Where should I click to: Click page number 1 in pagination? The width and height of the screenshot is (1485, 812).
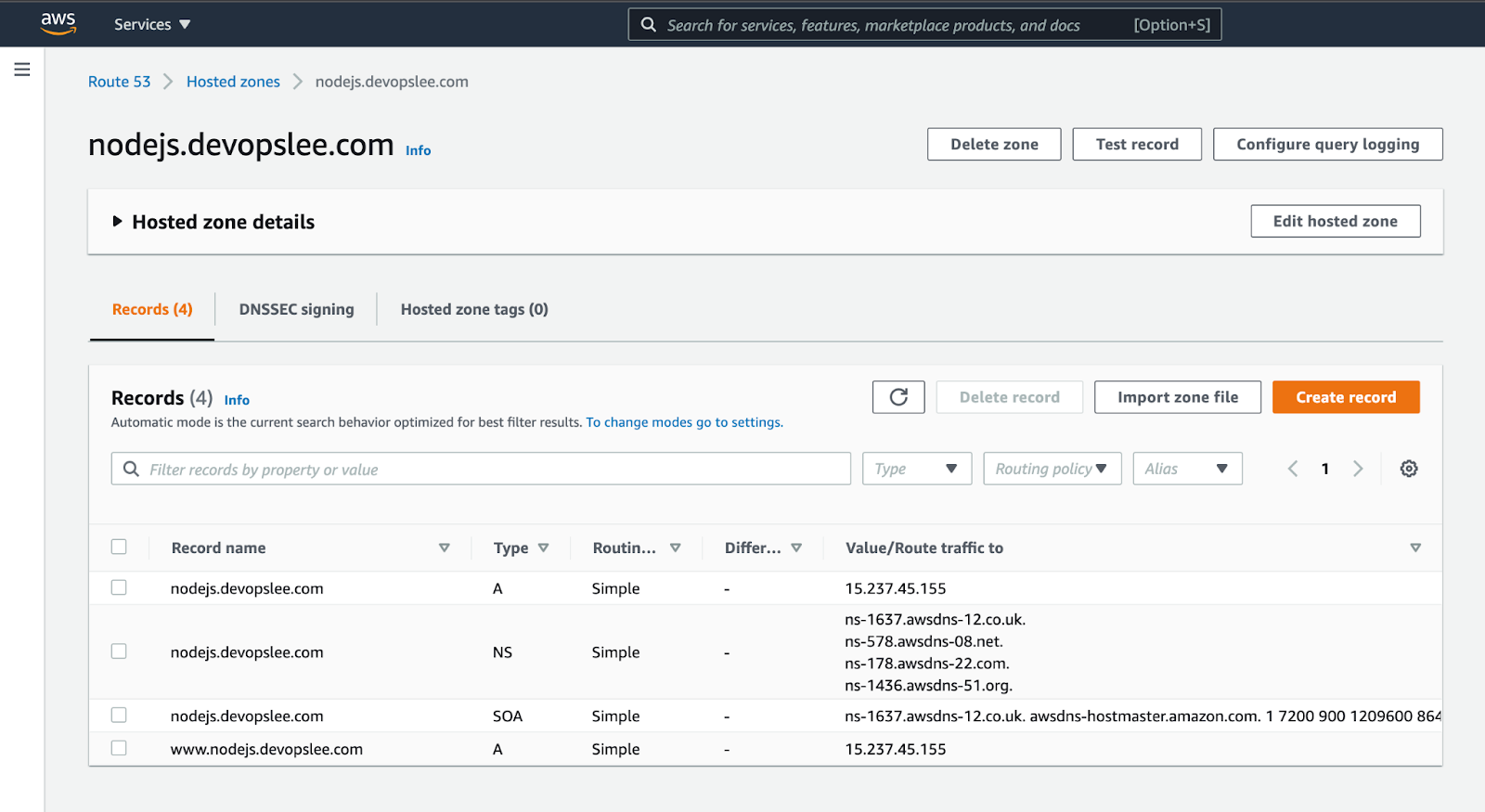[1325, 469]
